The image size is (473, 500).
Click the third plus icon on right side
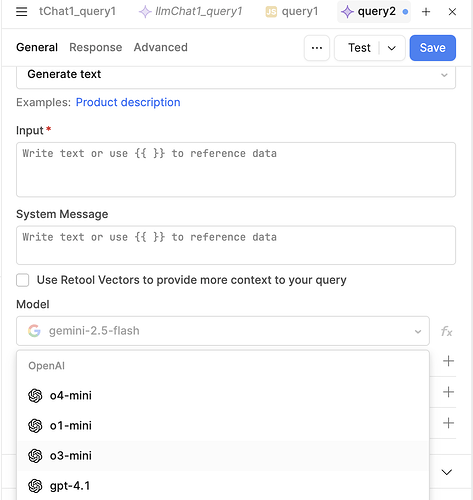coord(448,423)
